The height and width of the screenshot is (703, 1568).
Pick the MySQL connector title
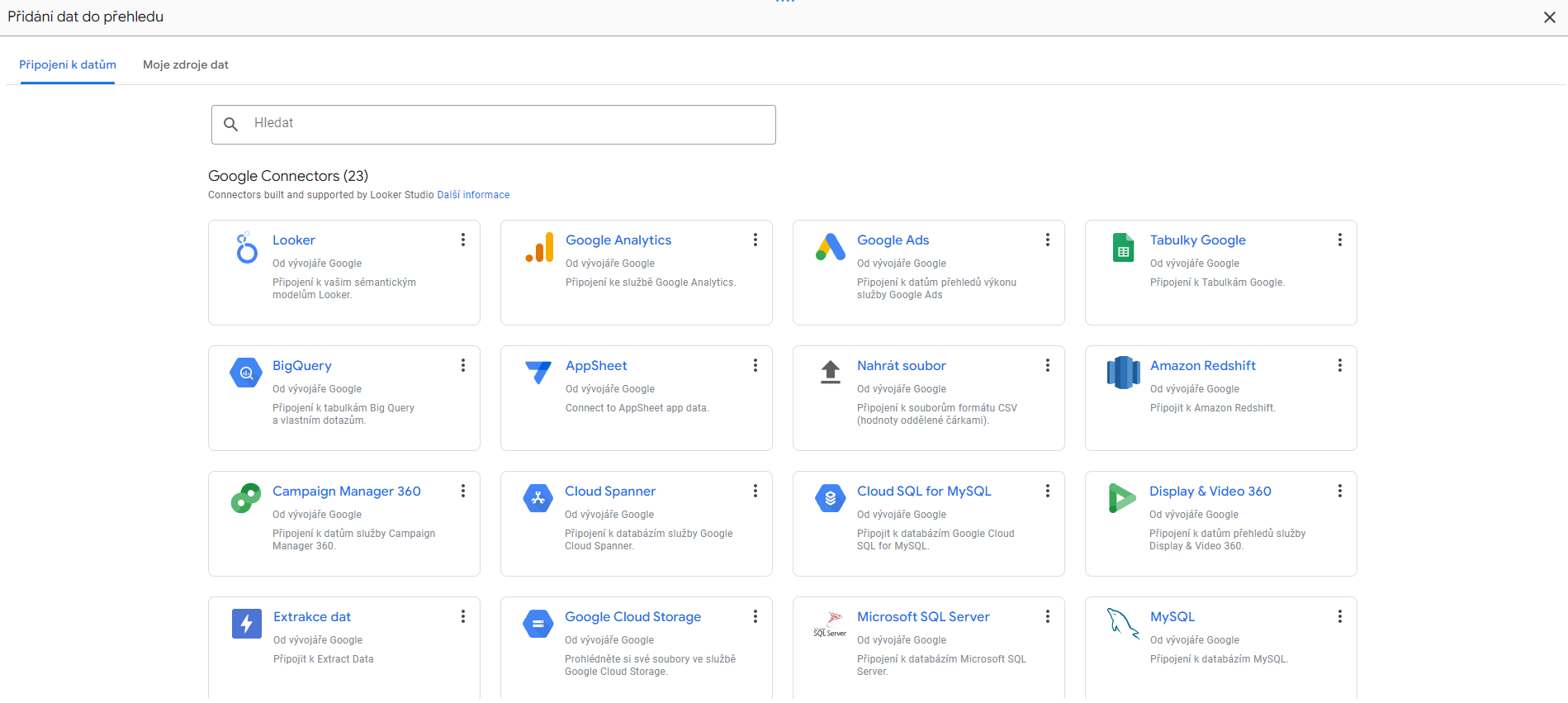click(x=1172, y=616)
